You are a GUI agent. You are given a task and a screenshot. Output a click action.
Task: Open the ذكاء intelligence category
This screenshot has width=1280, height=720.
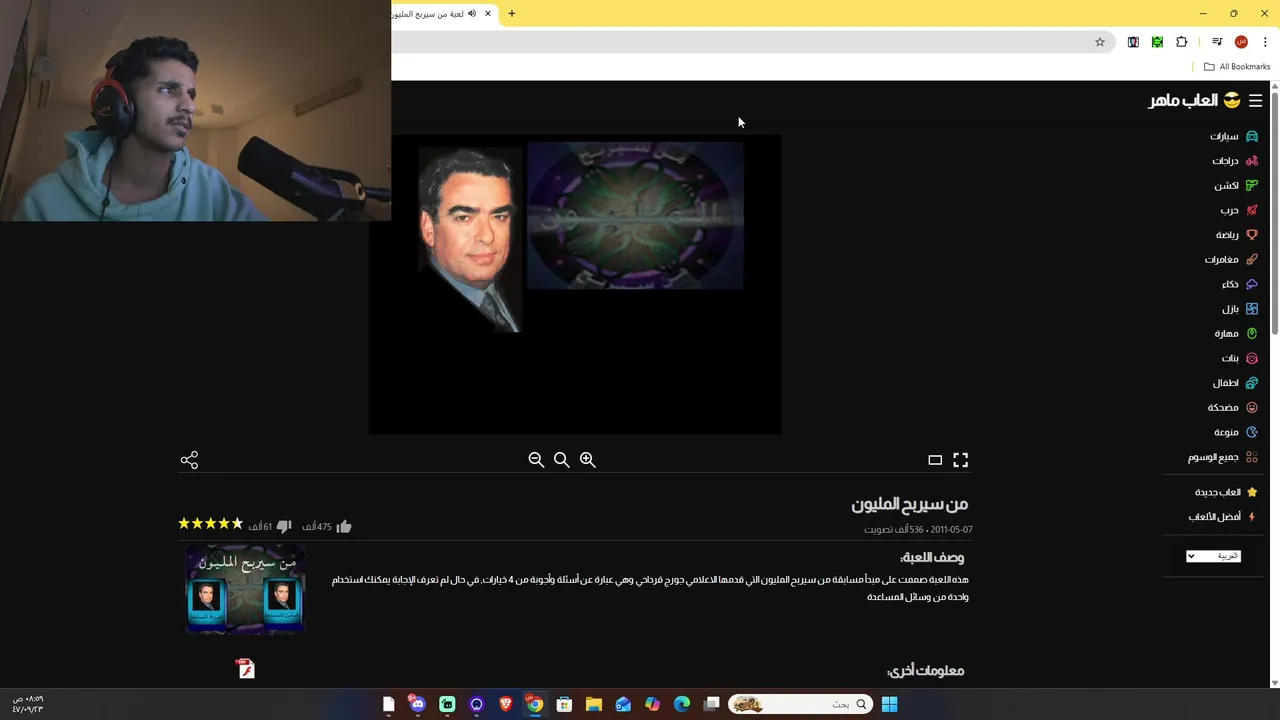(1239, 284)
